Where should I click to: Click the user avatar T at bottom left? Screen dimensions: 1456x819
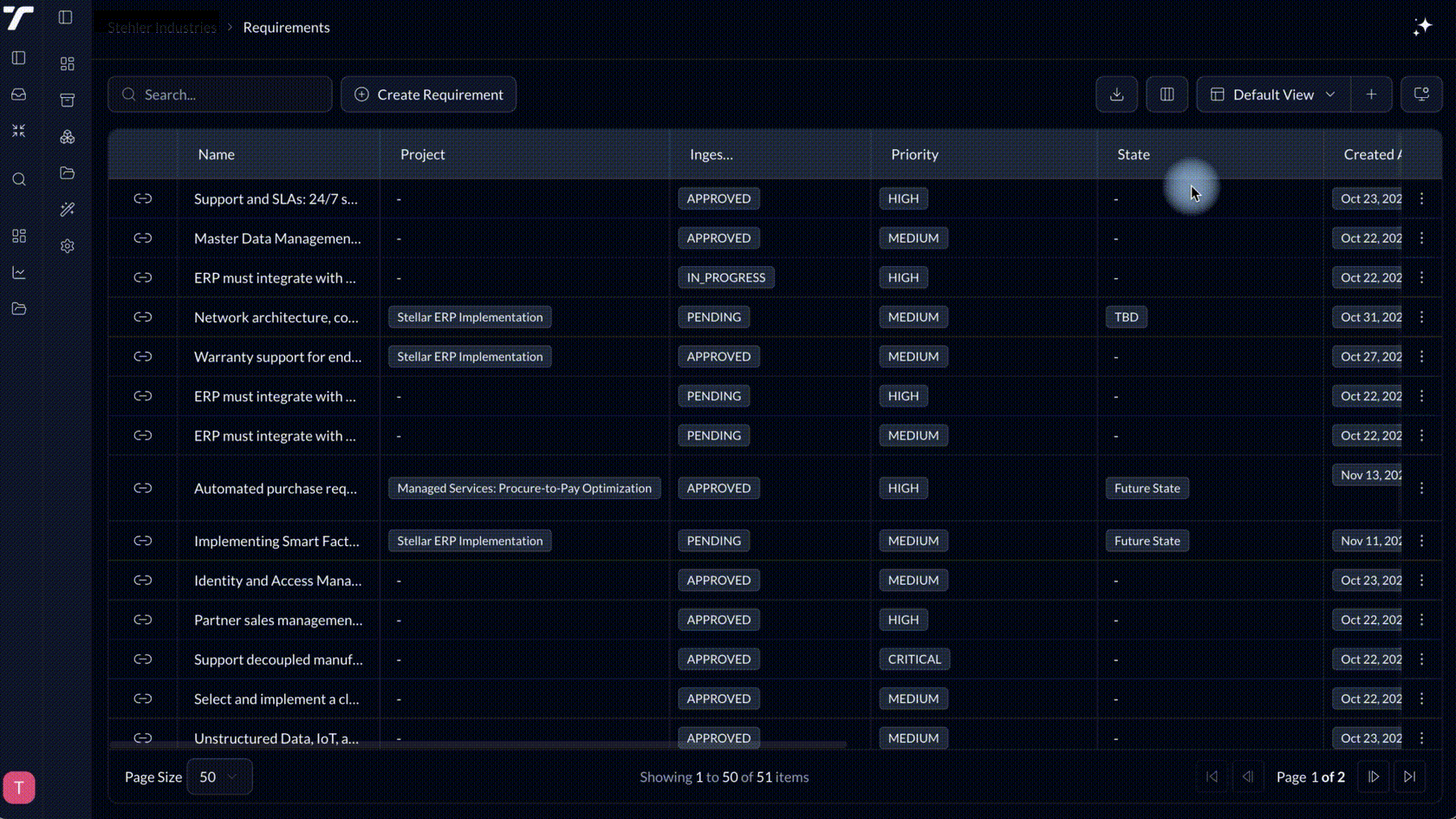click(19, 787)
